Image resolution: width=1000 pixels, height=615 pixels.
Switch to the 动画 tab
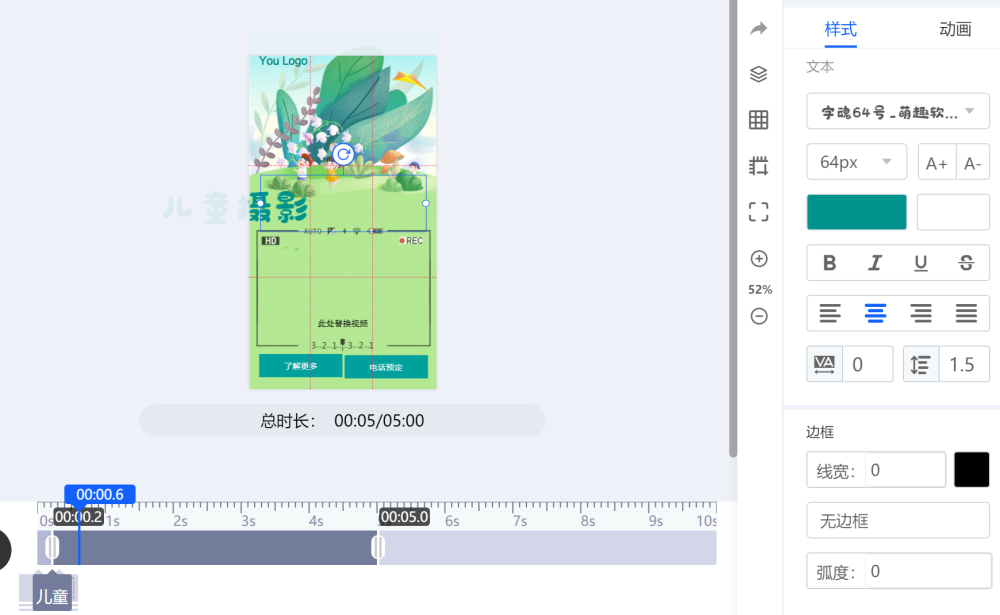point(955,29)
